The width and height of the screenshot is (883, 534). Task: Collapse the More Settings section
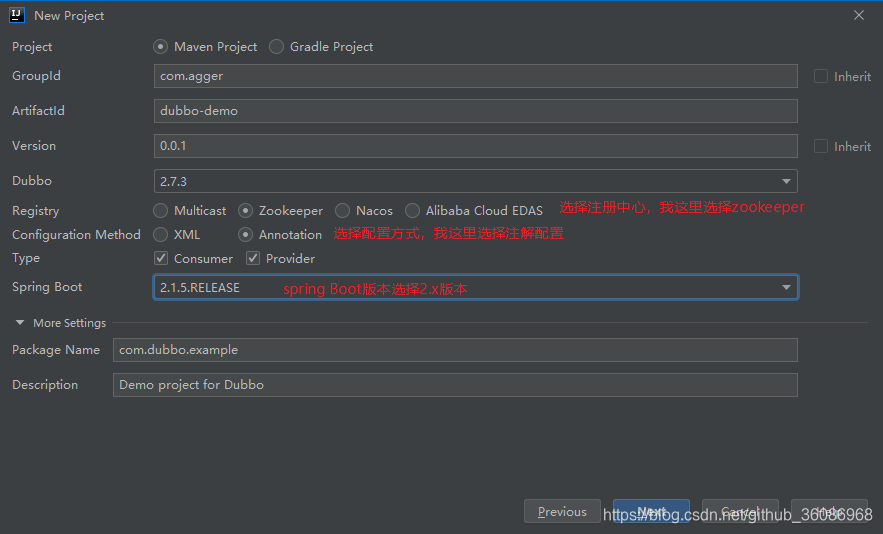[20, 323]
